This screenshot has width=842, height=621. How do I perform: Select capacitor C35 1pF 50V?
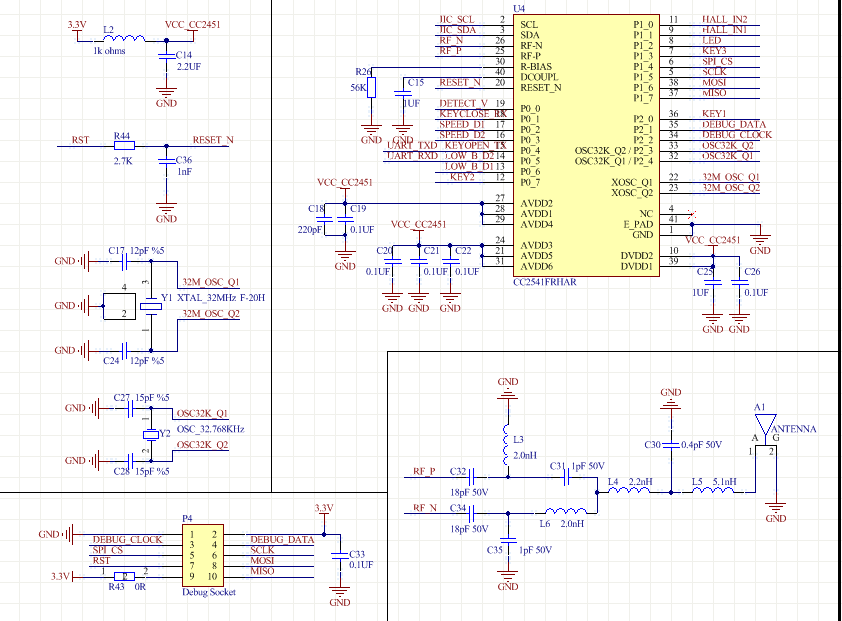click(x=508, y=540)
